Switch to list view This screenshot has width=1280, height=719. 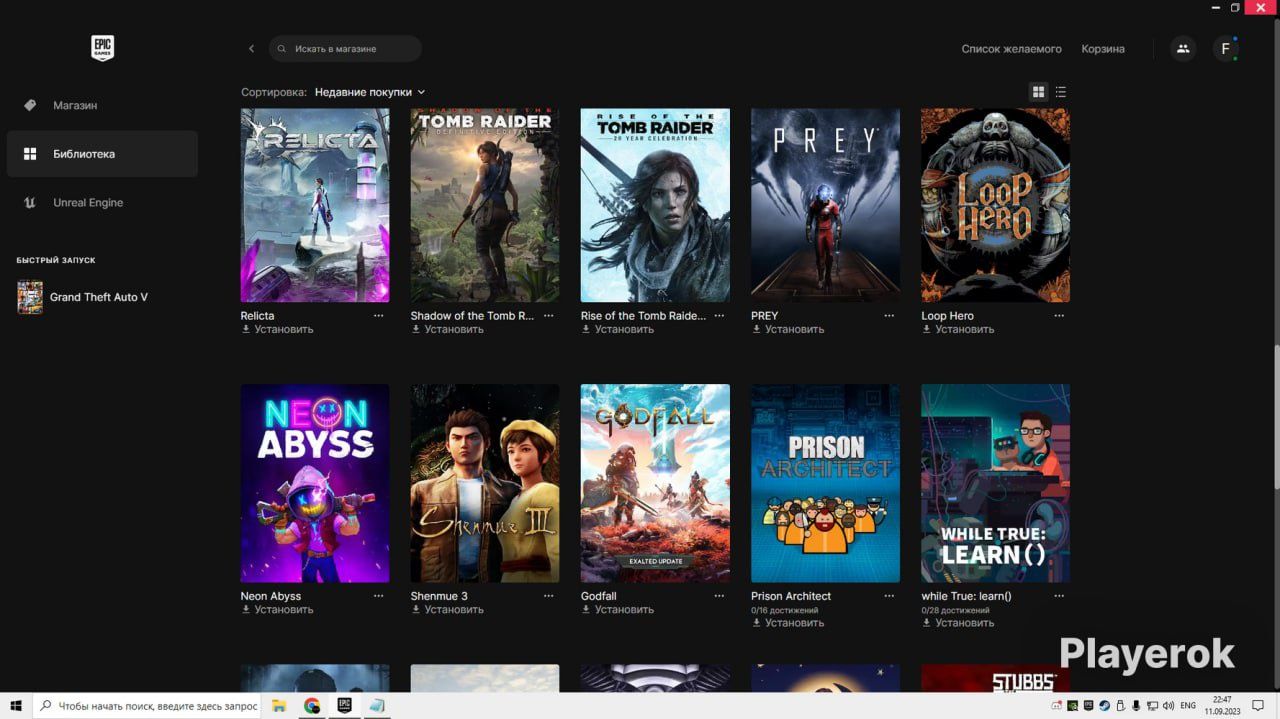click(1061, 92)
